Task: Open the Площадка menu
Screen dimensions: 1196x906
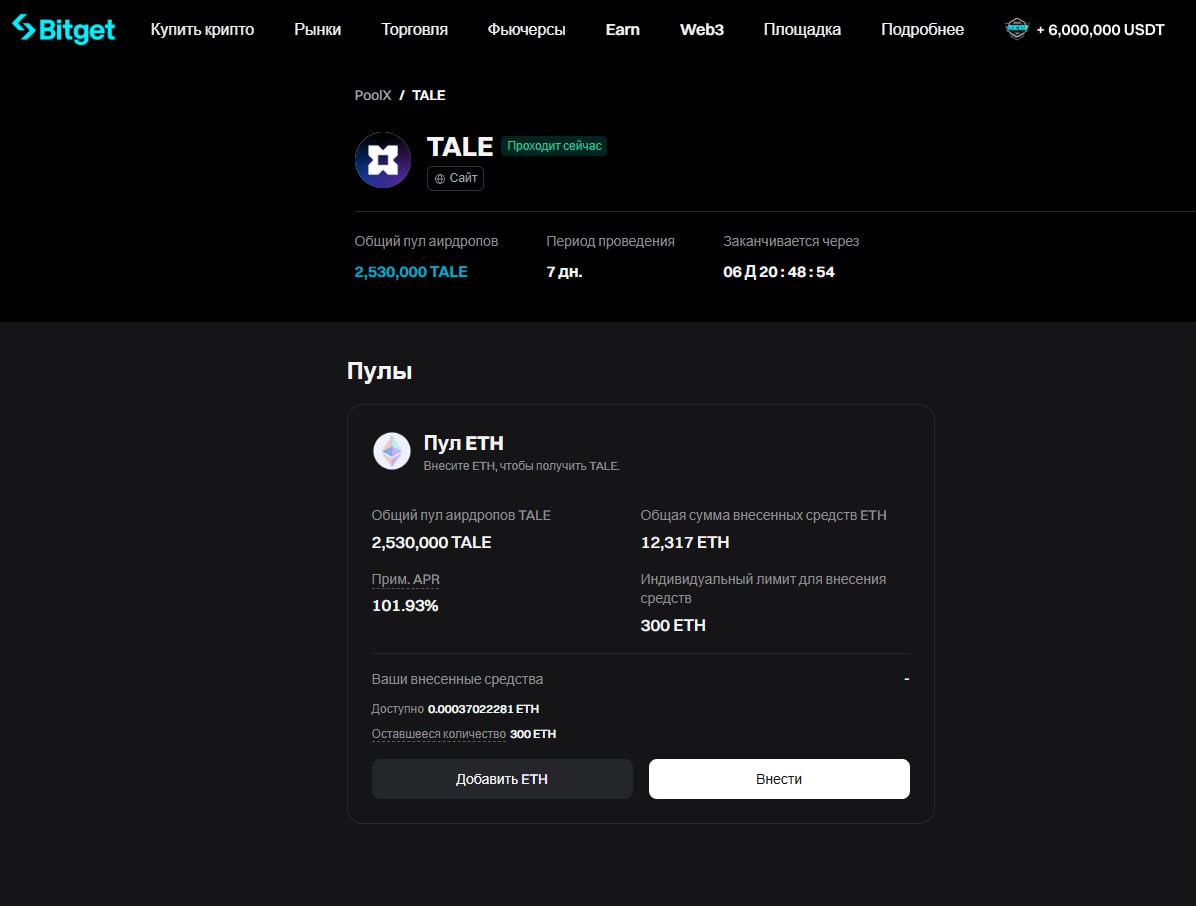Action: 802,29
